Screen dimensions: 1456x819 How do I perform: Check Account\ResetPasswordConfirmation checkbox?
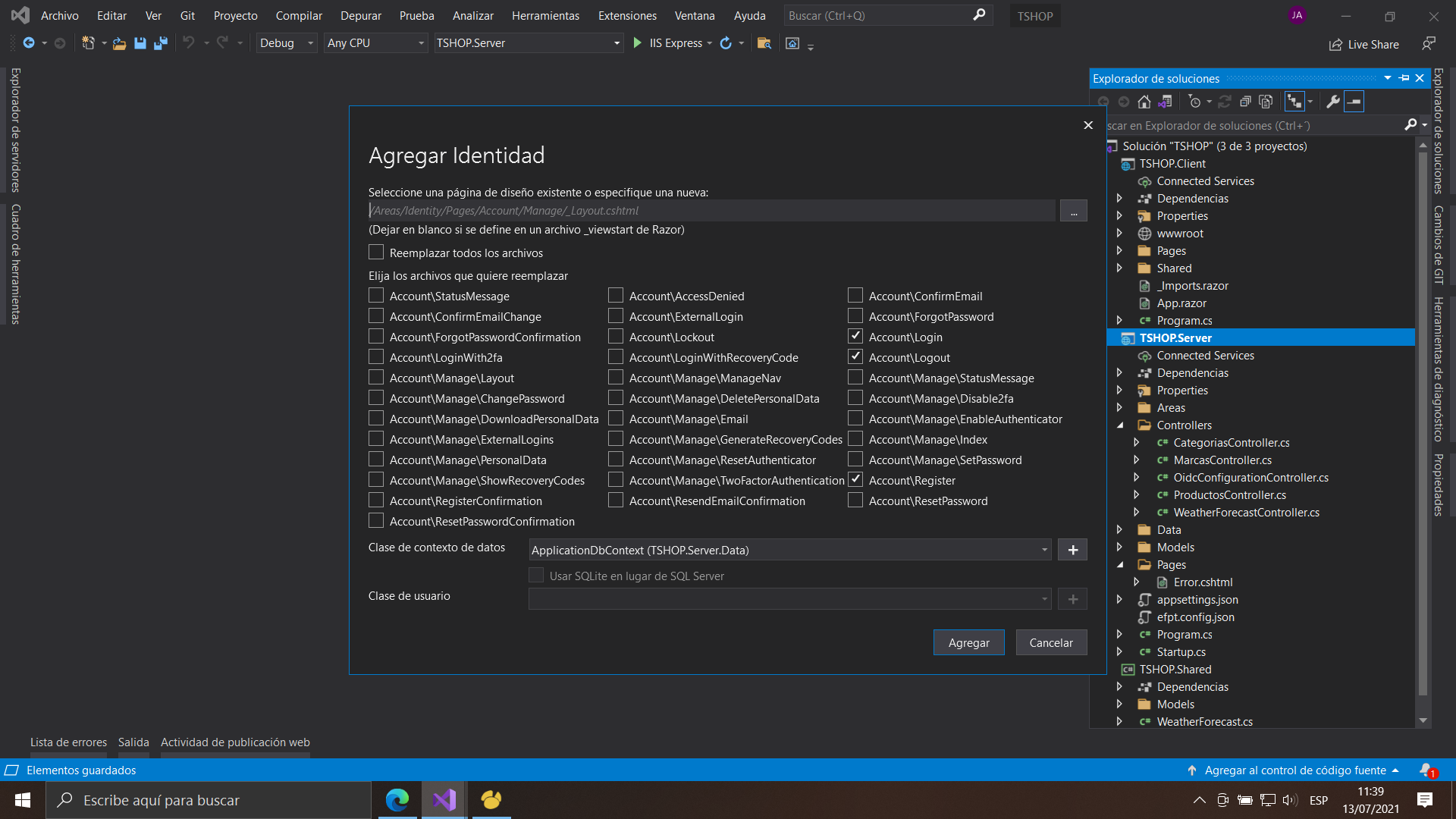pos(376,520)
